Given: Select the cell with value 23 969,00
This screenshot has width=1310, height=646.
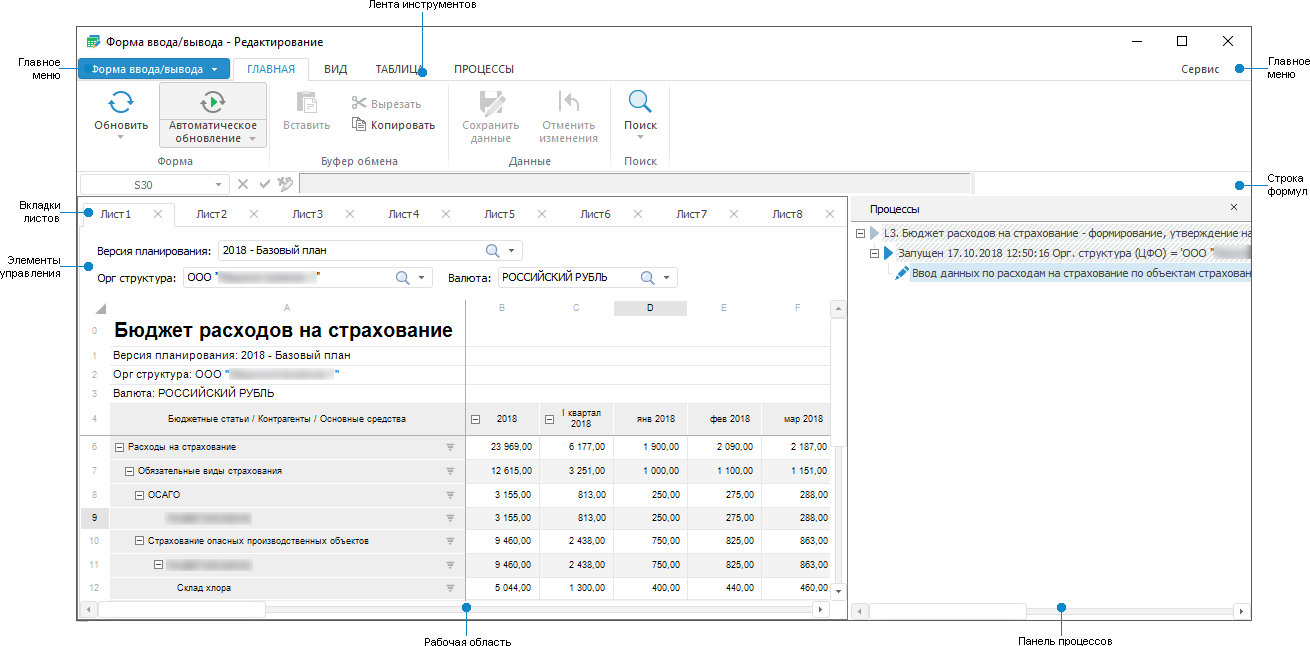Looking at the screenshot, I should 503,447.
